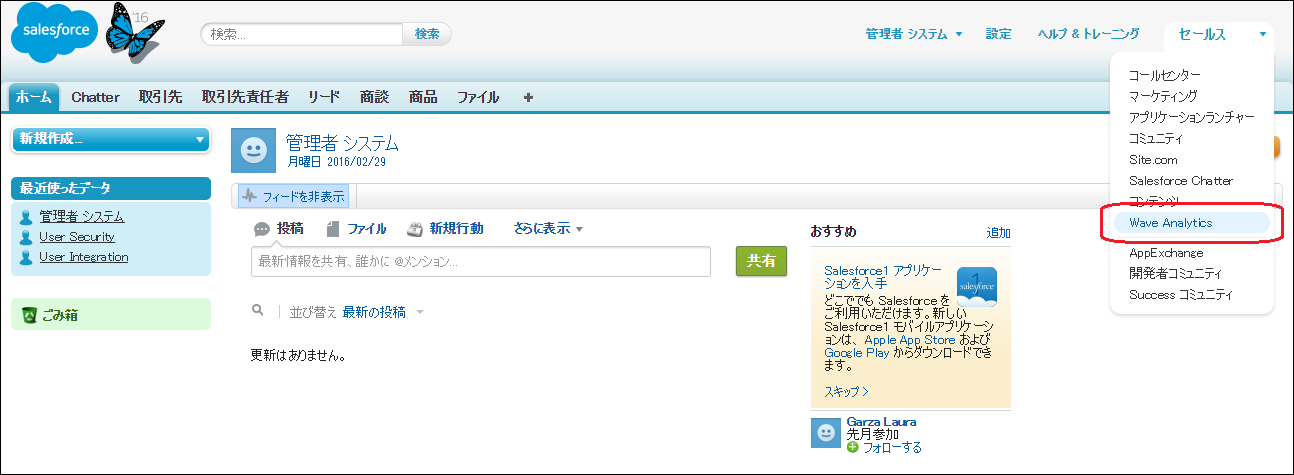Click the 検索 search button
The image size is (1294, 475).
pyautogui.click(x=427, y=34)
